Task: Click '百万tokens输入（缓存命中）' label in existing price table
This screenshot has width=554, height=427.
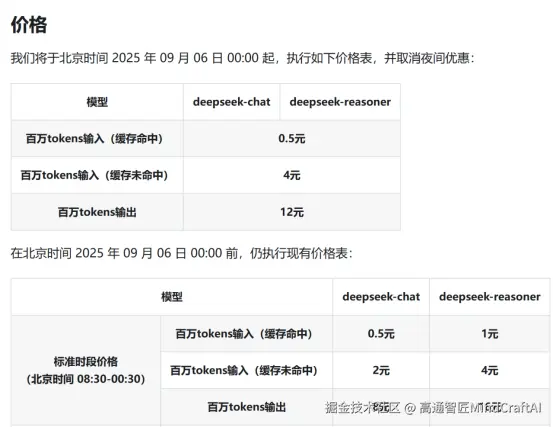Action: [244, 334]
